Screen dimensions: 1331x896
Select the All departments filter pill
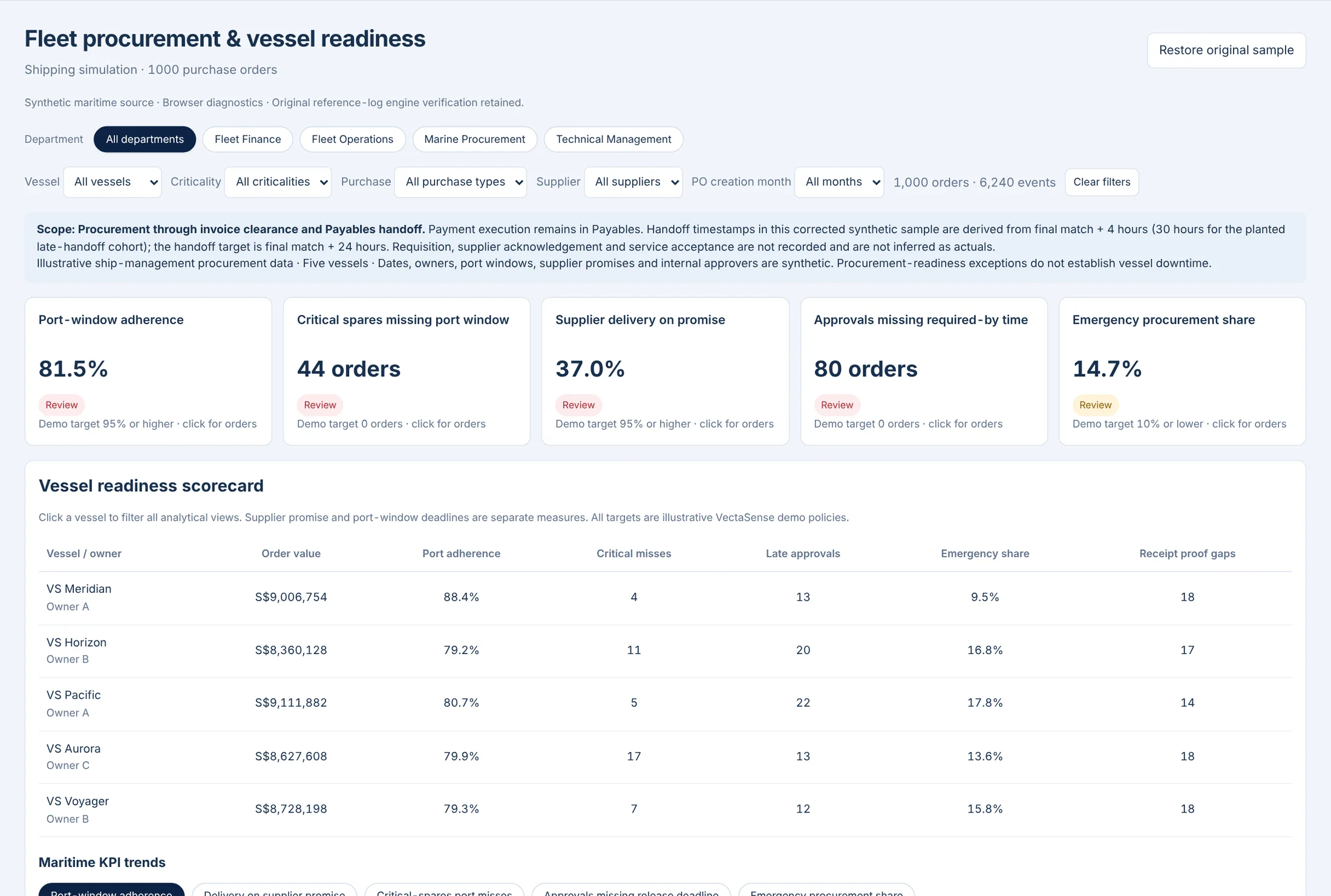(x=145, y=139)
